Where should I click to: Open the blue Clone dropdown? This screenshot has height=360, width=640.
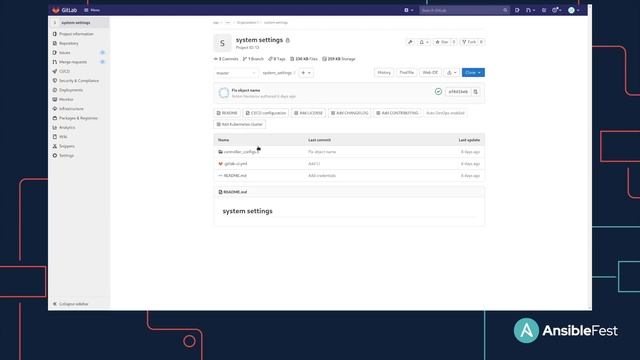tap(473, 73)
